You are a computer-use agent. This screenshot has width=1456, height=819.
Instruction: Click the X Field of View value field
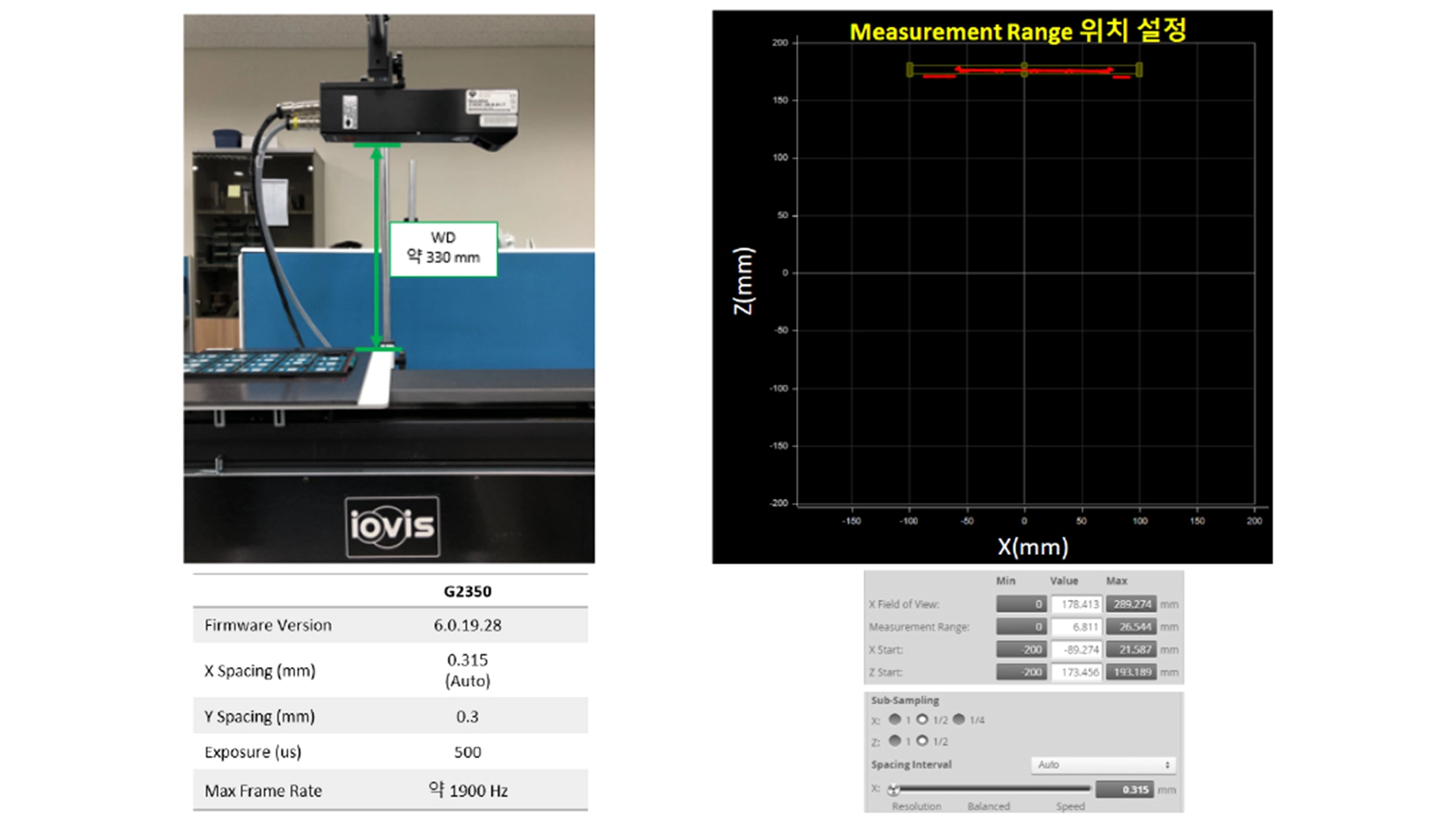click(x=1077, y=604)
